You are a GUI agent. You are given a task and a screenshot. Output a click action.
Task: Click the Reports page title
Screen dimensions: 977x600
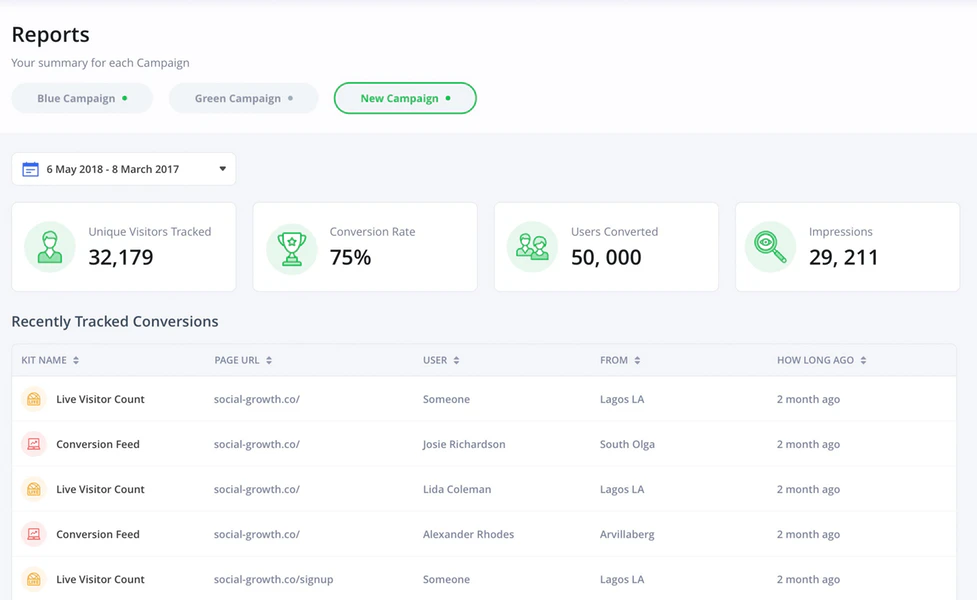pyautogui.click(x=50, y=34)
